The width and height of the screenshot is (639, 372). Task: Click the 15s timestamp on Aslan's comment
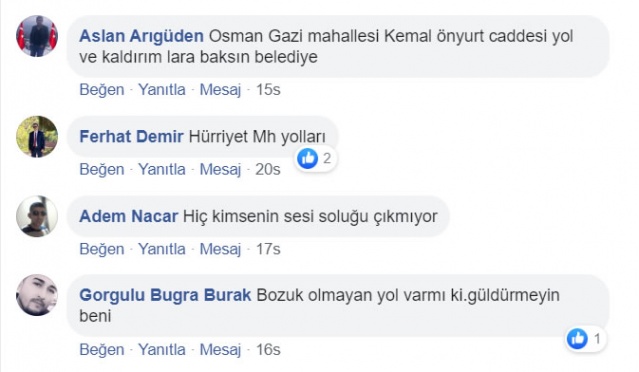coord(268,90)
